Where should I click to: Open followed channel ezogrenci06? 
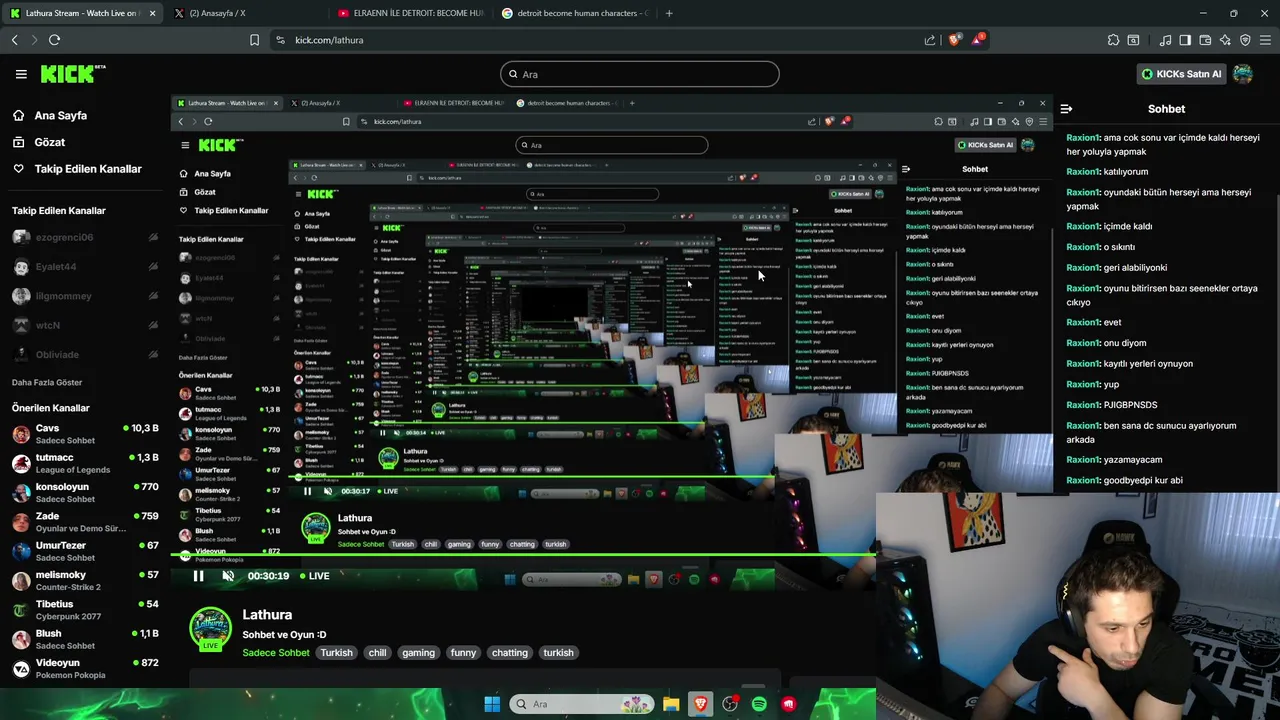point(64,237)
